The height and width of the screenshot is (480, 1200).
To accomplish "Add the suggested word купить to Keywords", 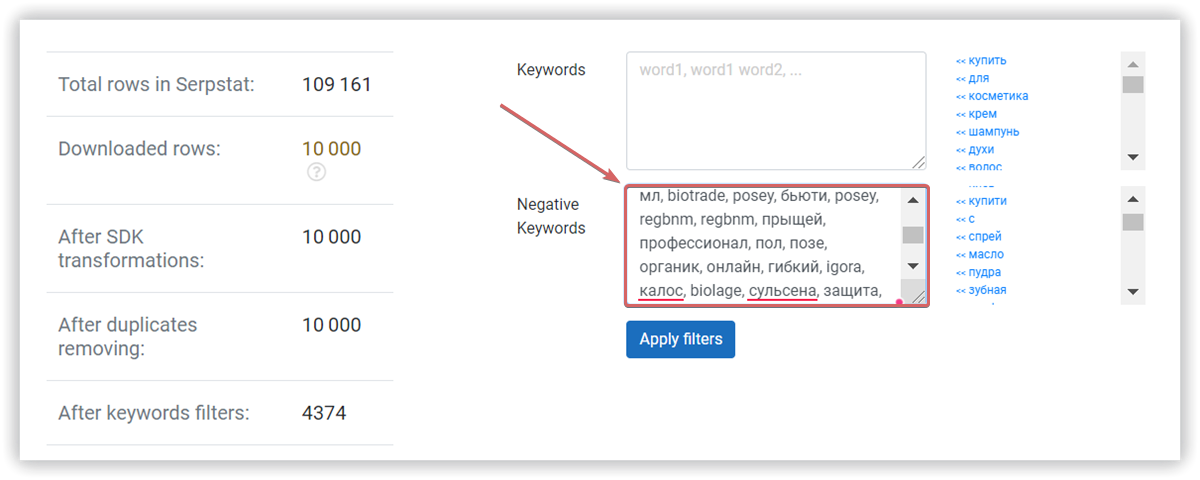I will click(x=981, y=60).
